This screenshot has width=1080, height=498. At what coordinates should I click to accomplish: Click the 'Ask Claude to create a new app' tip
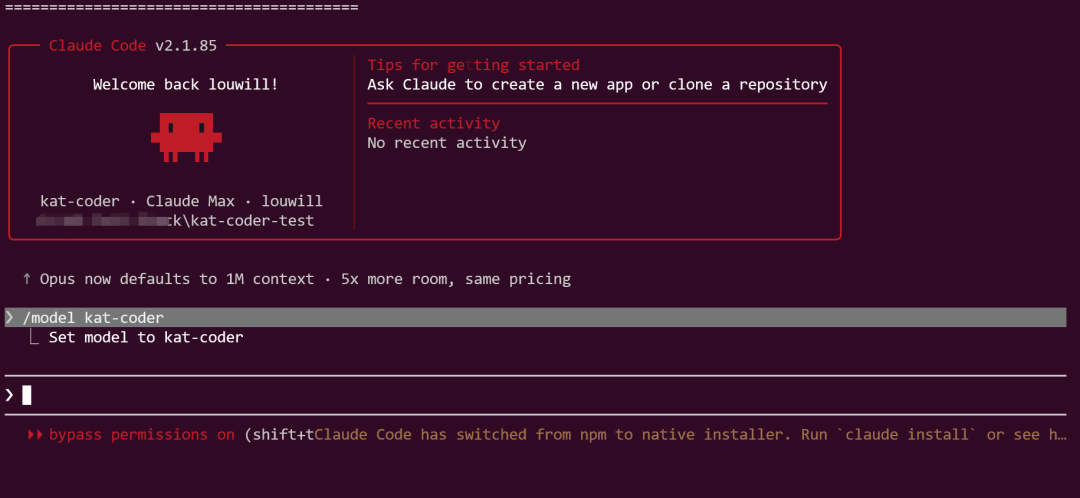[597, 85]
